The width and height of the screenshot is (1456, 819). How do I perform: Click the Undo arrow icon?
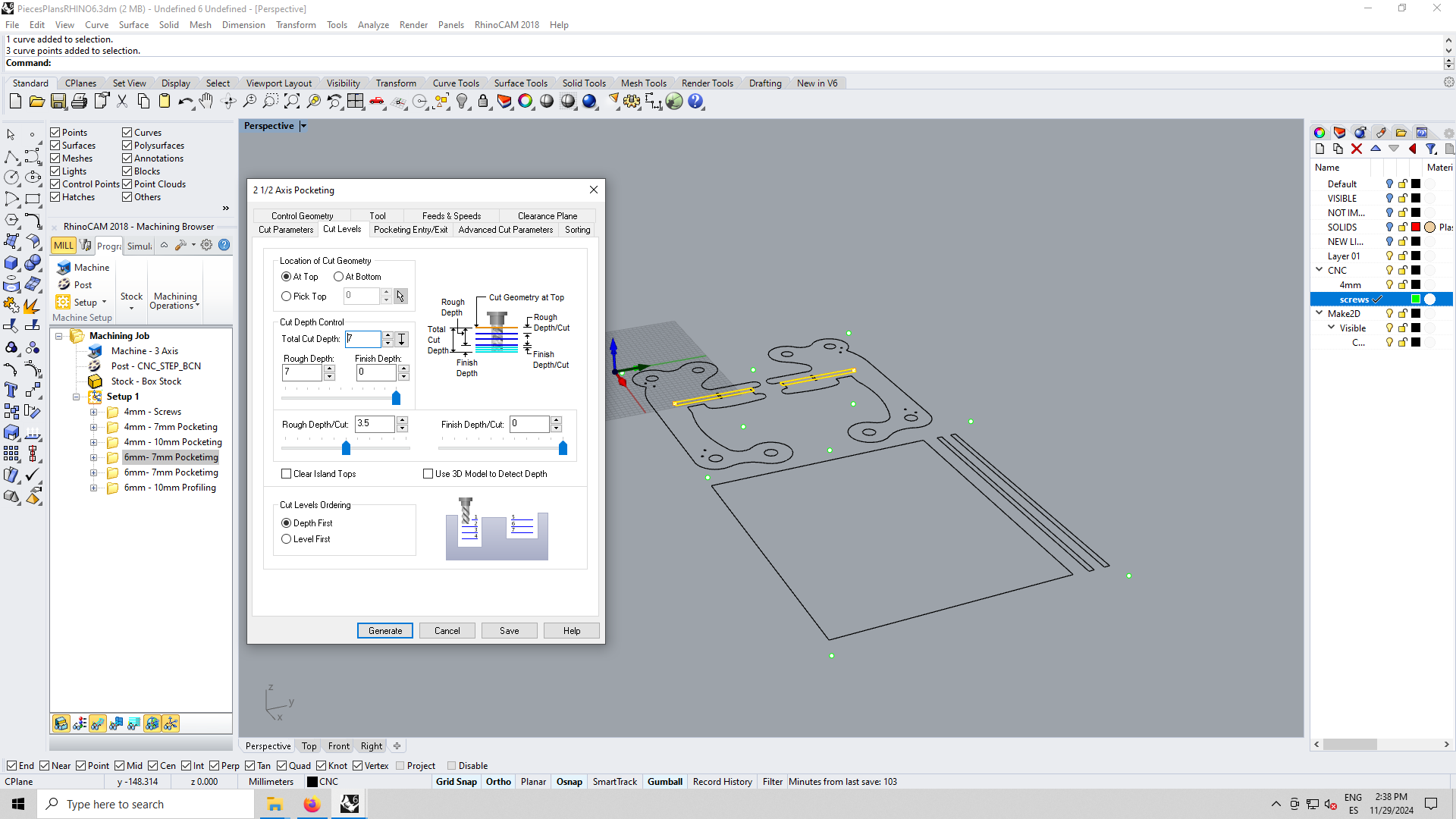pyautogui.click(x=185, y=101)
